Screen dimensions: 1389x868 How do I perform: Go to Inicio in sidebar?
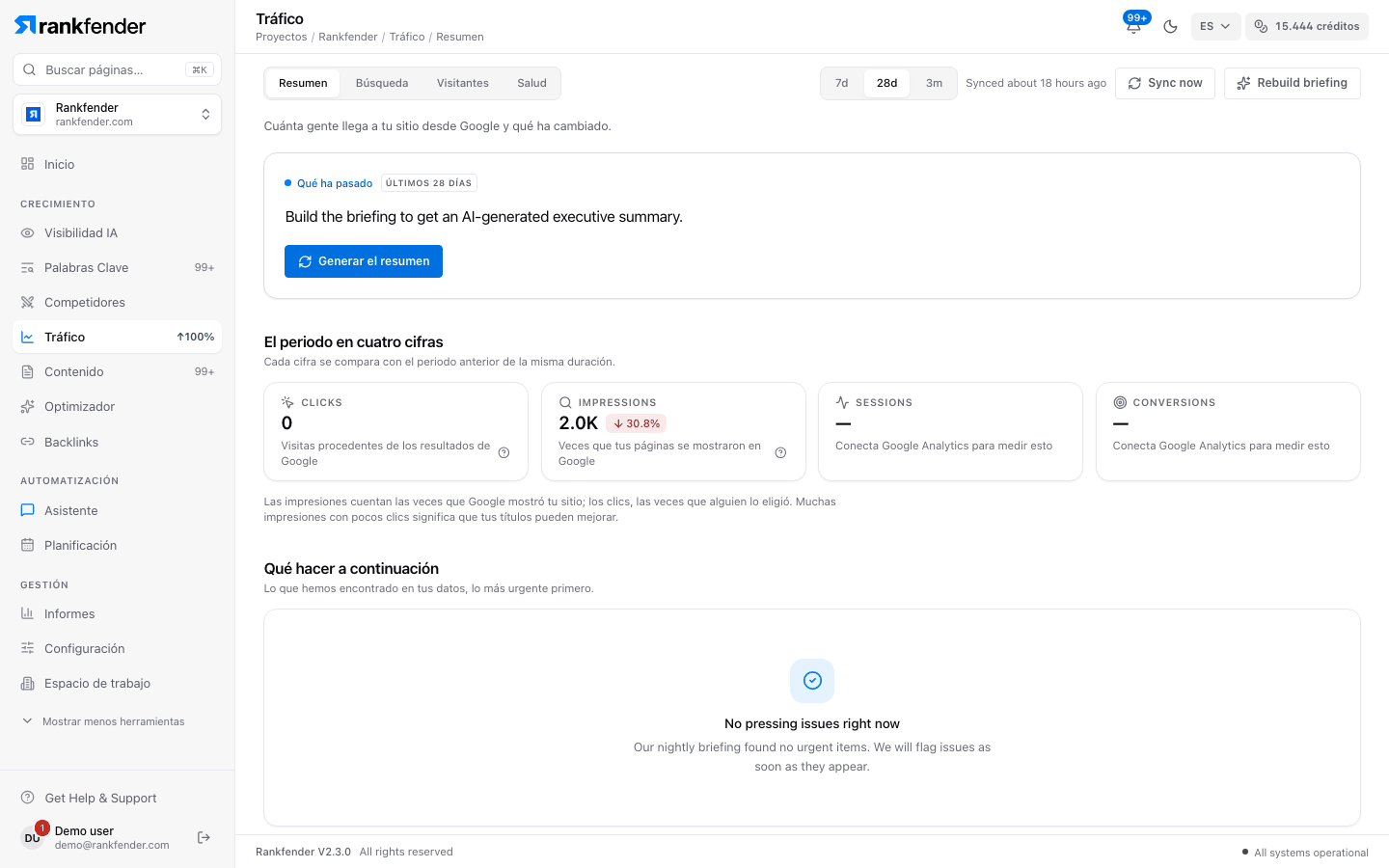point(117,164)
